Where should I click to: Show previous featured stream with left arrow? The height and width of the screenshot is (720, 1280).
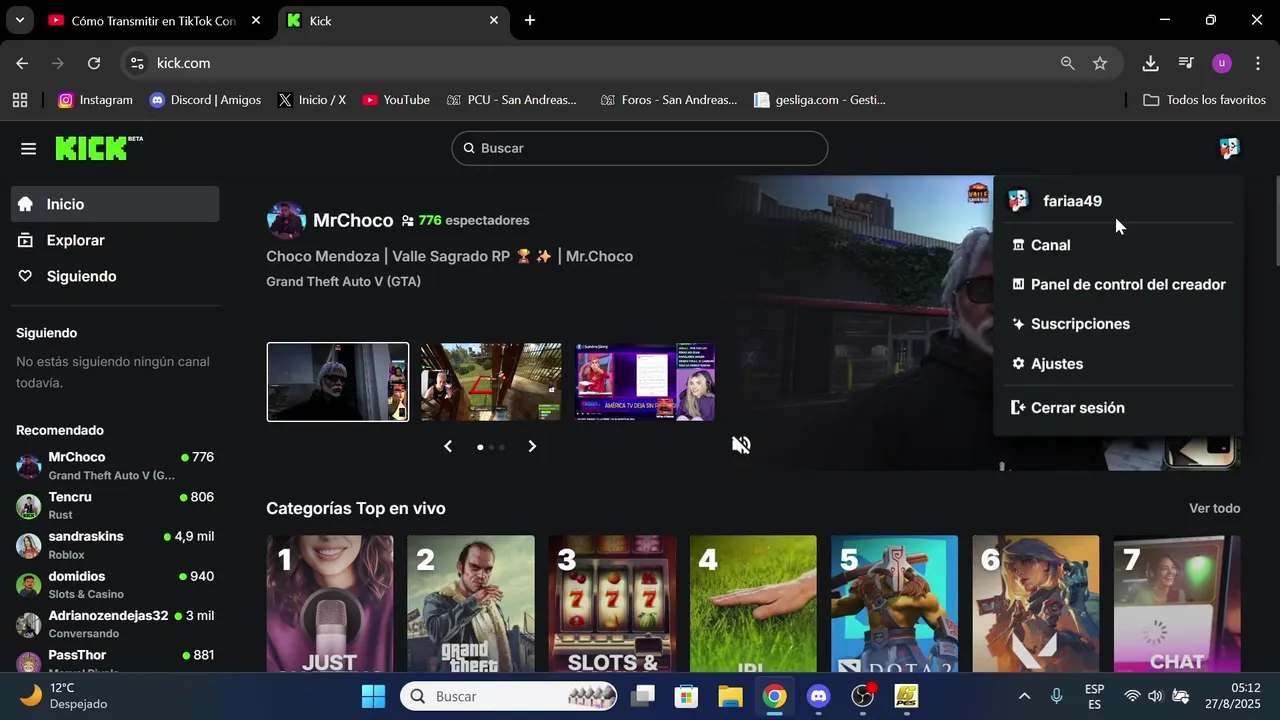click(448, 446)
